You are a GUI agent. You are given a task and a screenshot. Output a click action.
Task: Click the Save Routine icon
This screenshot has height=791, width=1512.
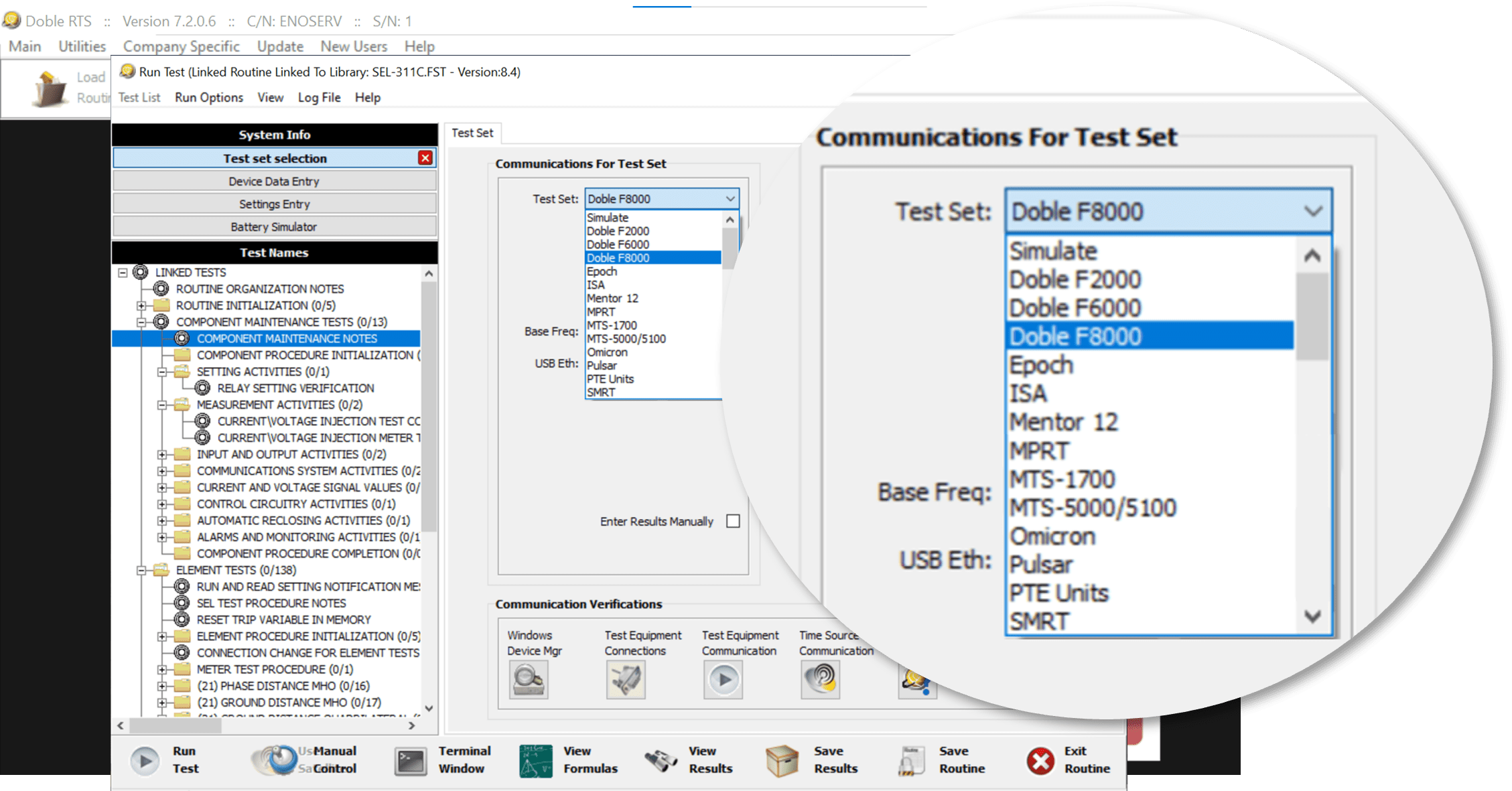910,762
